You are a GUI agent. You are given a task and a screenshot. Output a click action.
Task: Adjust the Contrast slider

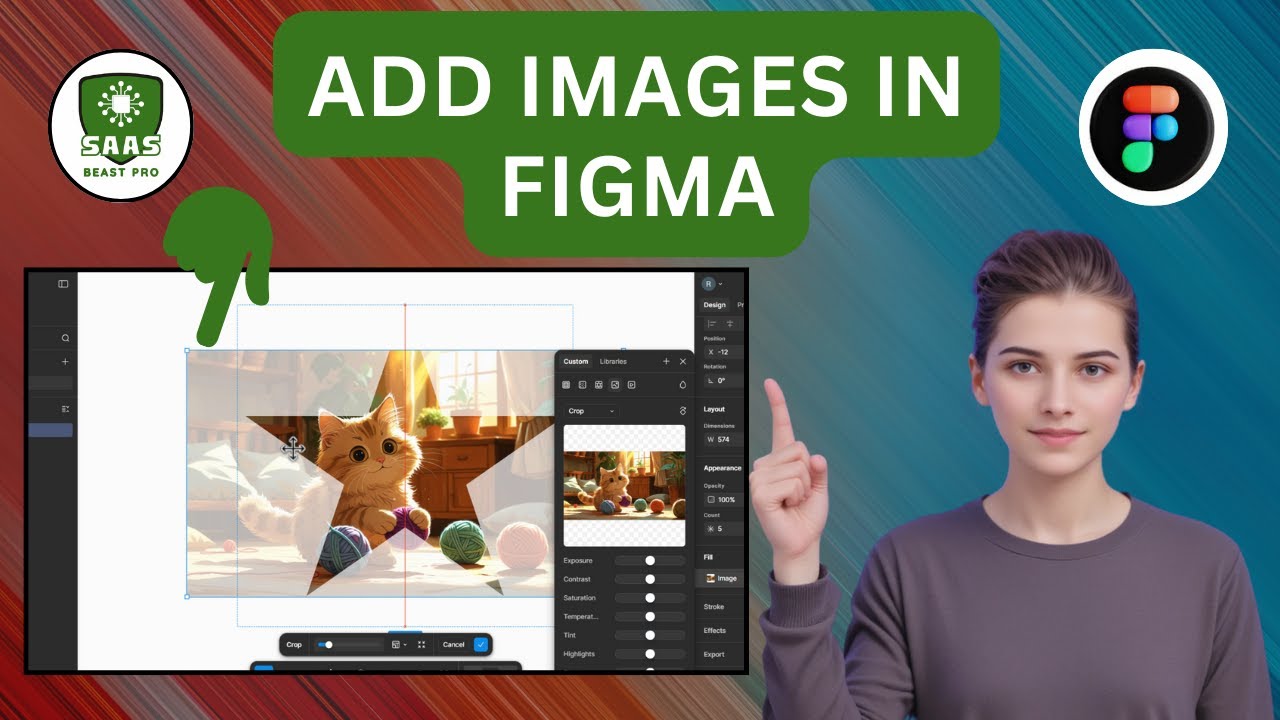[x=650, y=579]
